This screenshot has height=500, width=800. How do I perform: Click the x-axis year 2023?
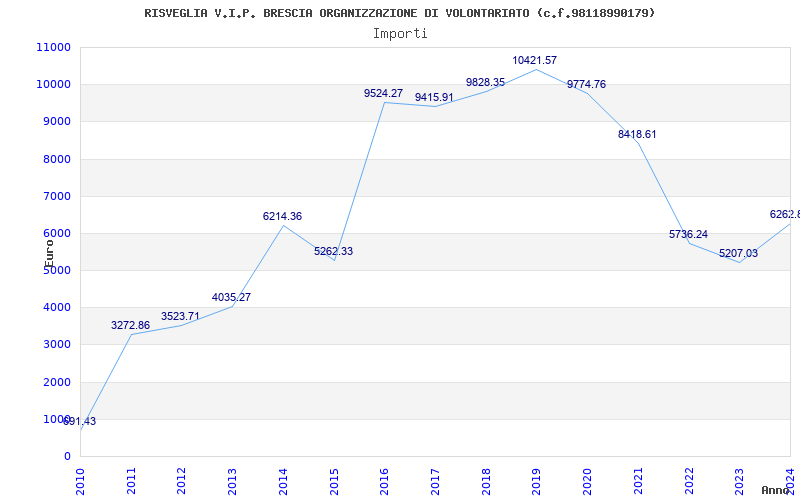pyautogui.click(x=739, y=481)
